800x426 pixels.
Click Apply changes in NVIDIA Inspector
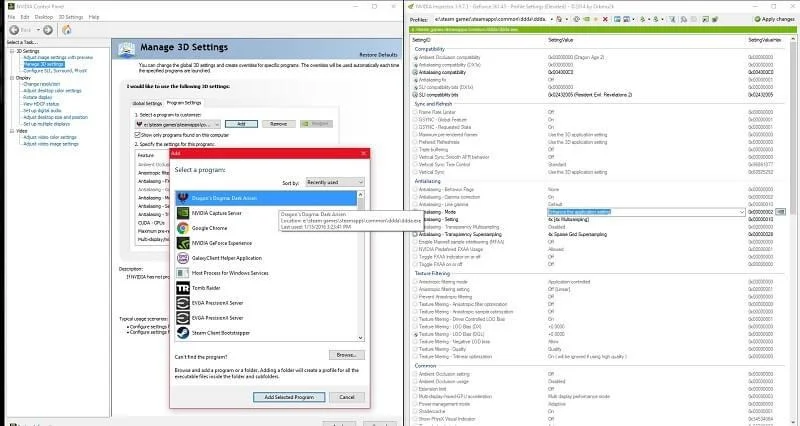774,19
